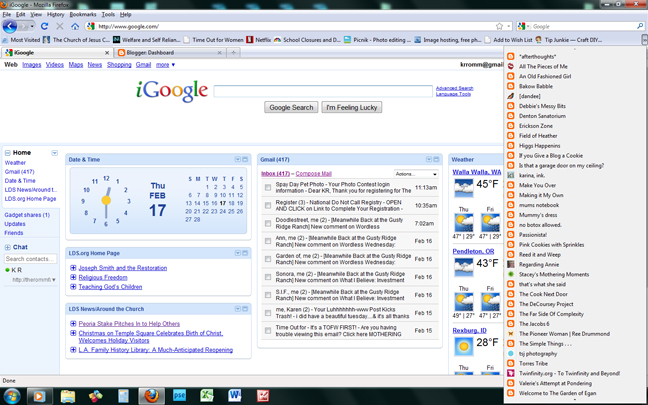Go to the browser home icon
This screenshot has width=648, height=405.
(x=75, y=26)
